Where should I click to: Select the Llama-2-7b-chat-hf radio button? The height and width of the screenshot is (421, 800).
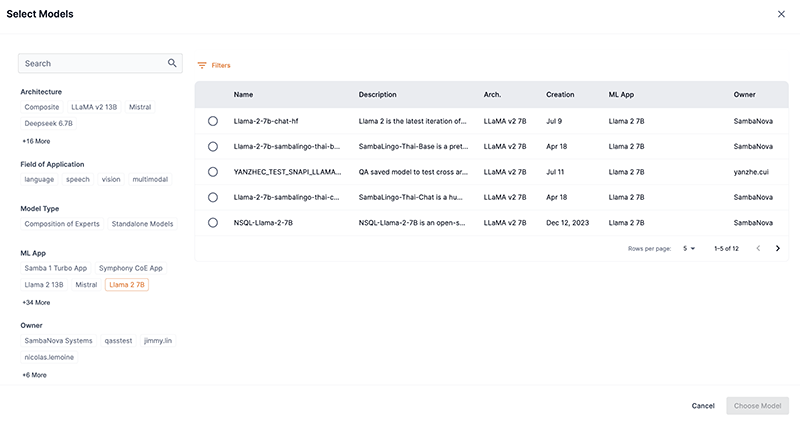pos(213,121)
